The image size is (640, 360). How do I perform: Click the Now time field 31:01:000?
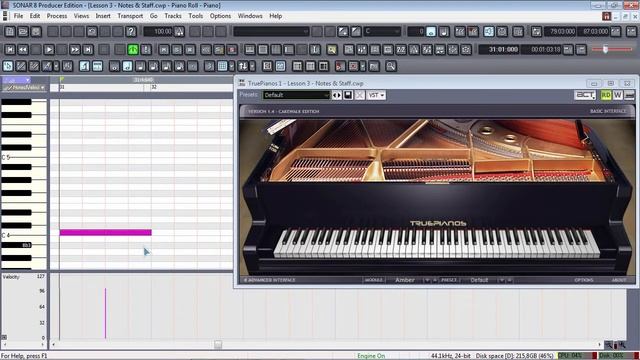[x=498, y=49]
